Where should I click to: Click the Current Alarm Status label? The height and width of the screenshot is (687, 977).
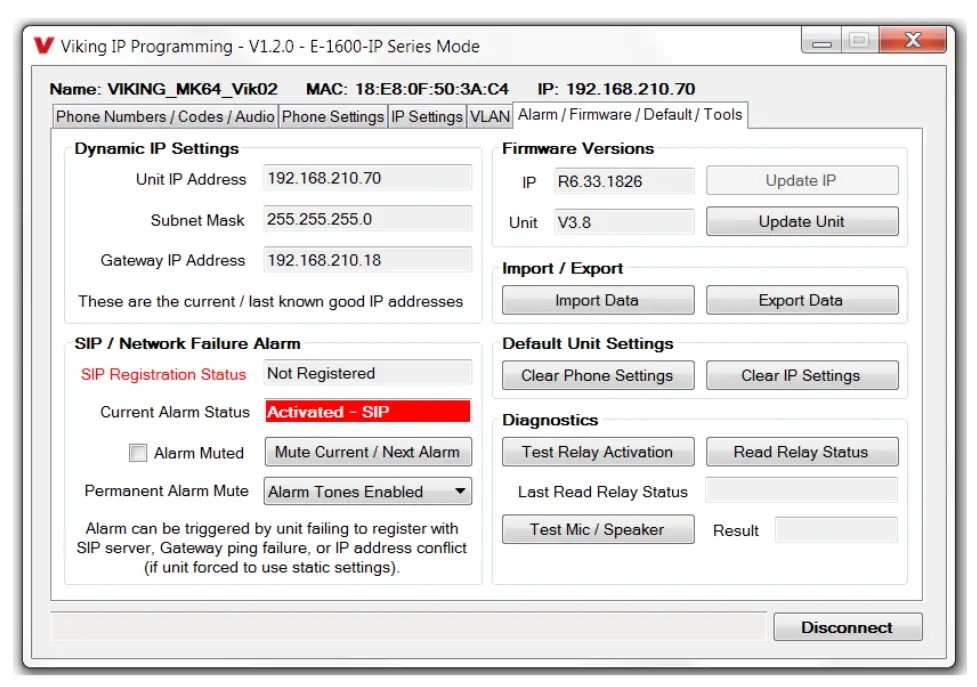(175, 412)
